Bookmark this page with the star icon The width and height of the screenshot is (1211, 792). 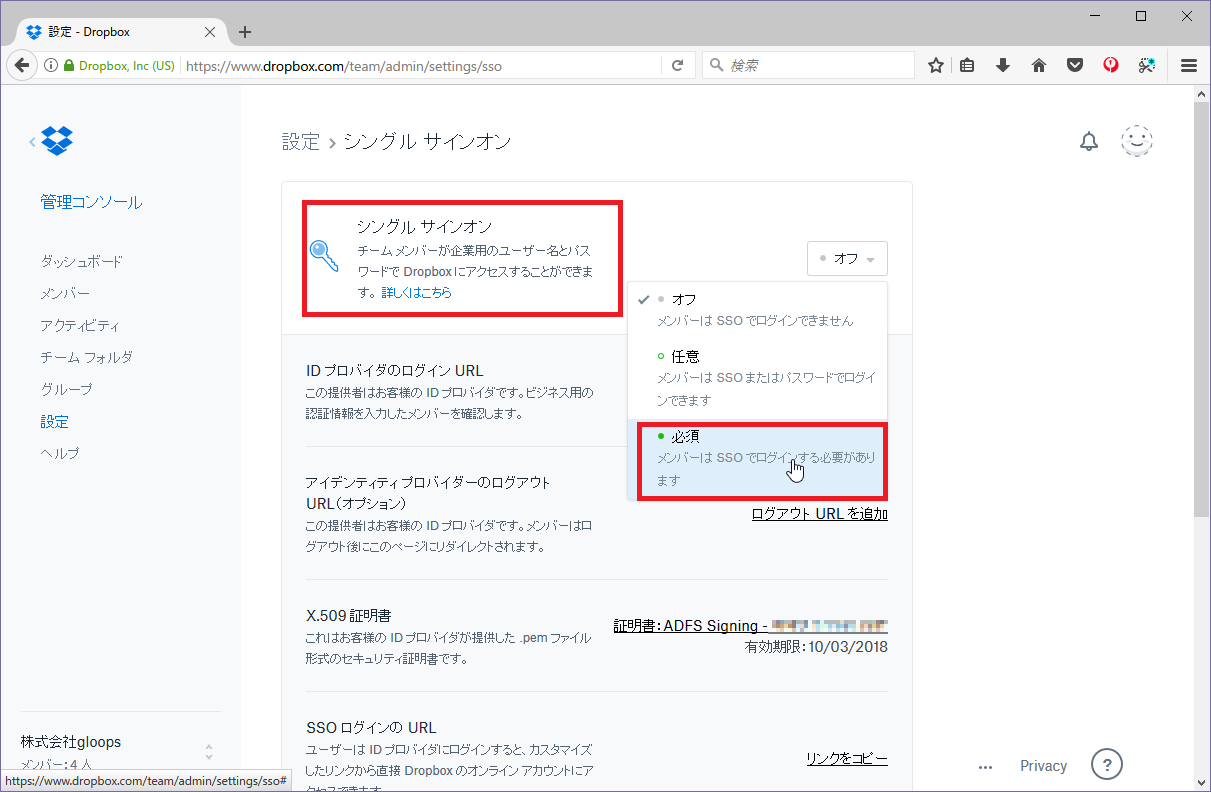click(x=936, y=65)
